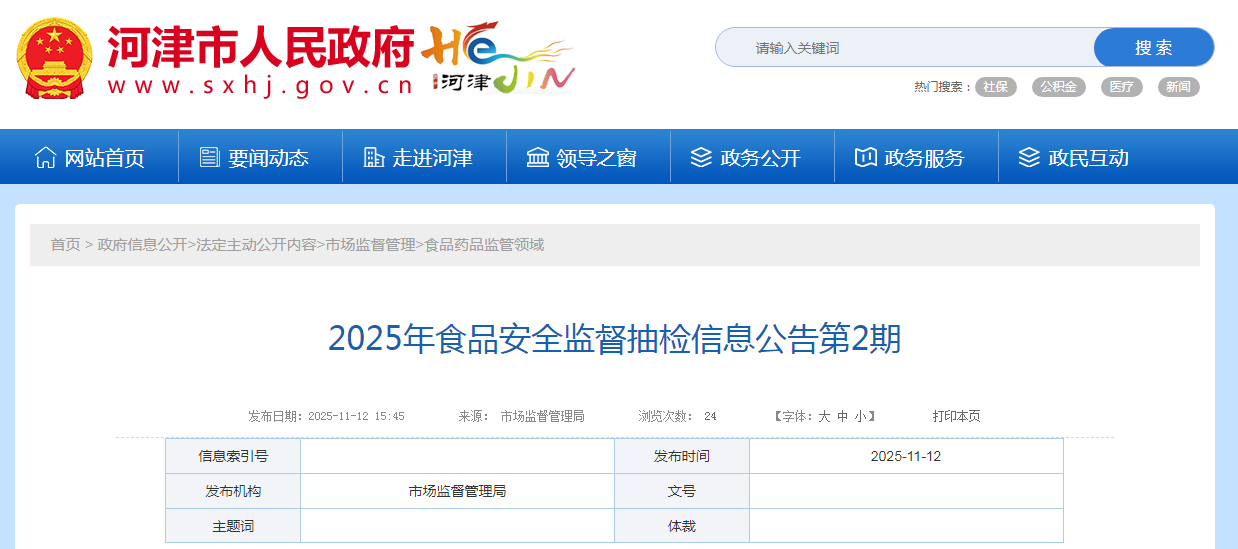The height and width of the screenshot is (549, 1238).
Task: Click the book icon beside 政务服务
Action: click(x=865, y=157)
